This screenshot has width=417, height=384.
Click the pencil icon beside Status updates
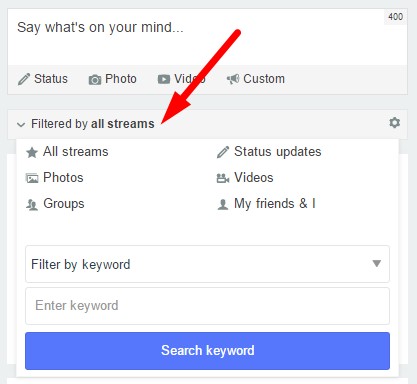pos(223,152)
